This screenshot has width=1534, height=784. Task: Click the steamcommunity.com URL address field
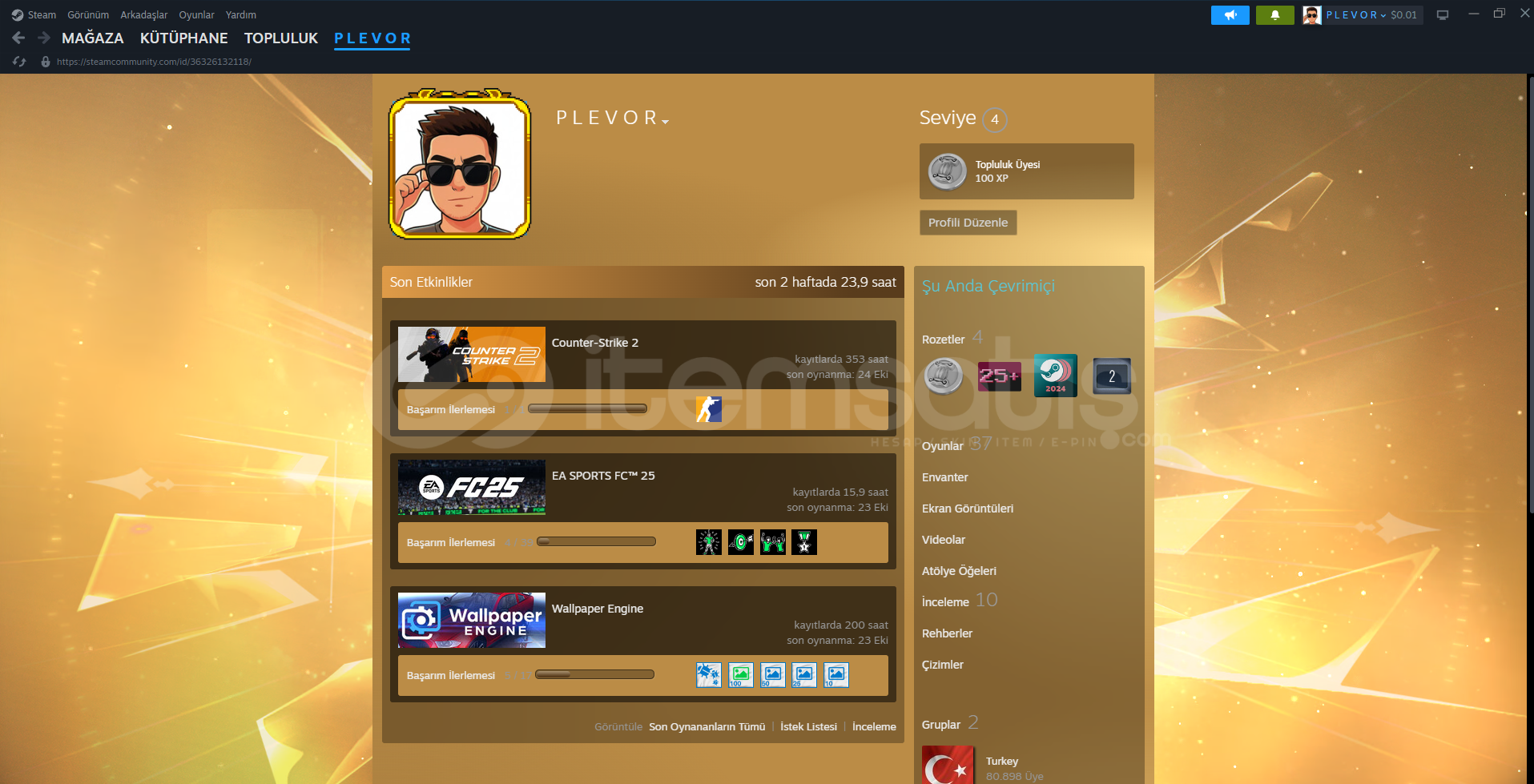pyautogui.click(x=154, y=62)
